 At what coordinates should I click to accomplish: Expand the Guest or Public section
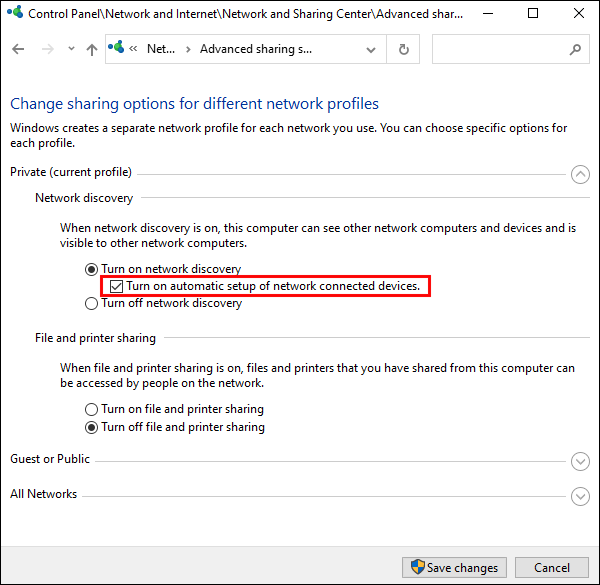pos(580,461)
